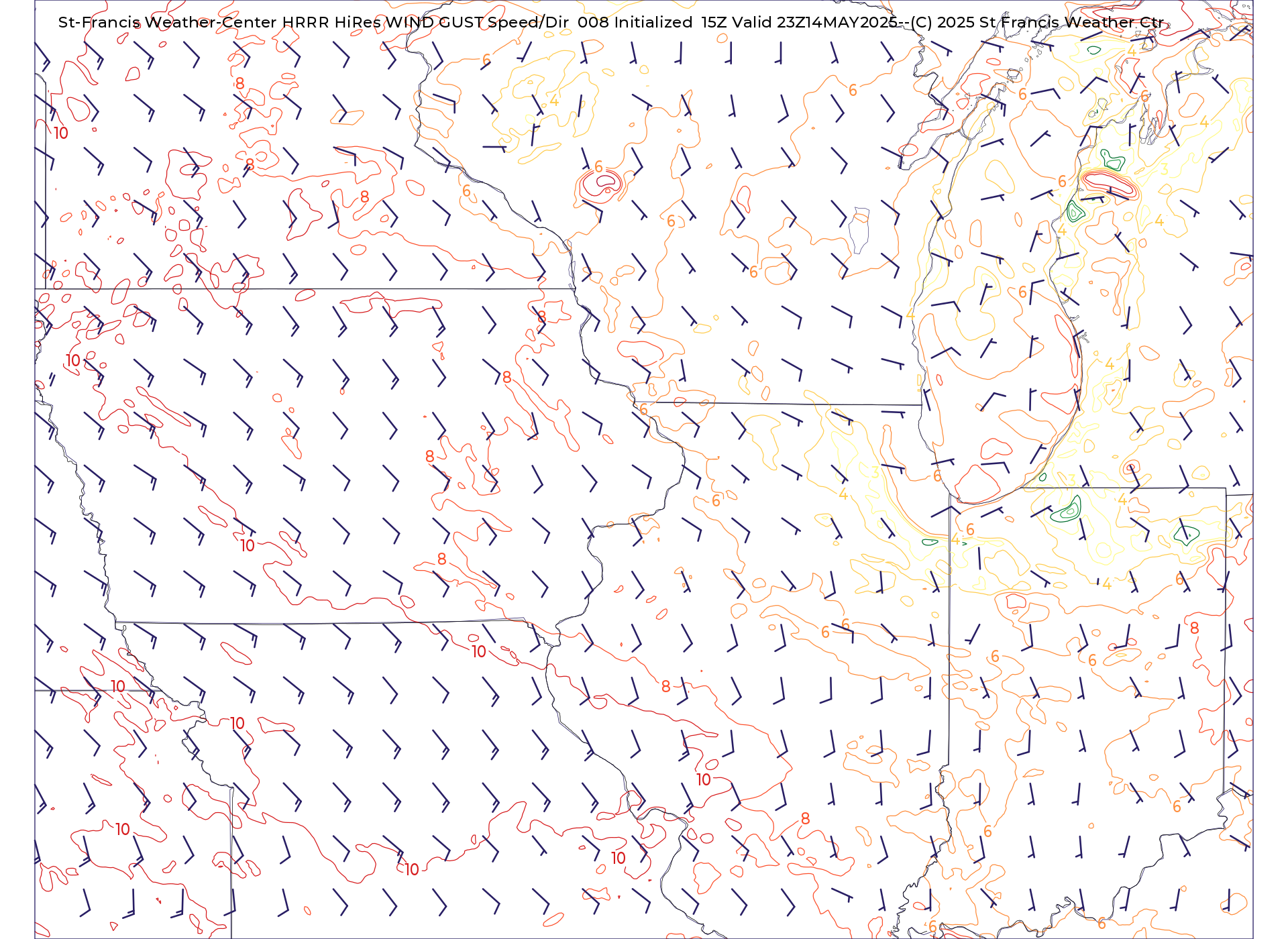1288x939 pixels.
Task: Select the 'Valid 23Z14MAY2025' timestamp text
Action: click(814, 22)
